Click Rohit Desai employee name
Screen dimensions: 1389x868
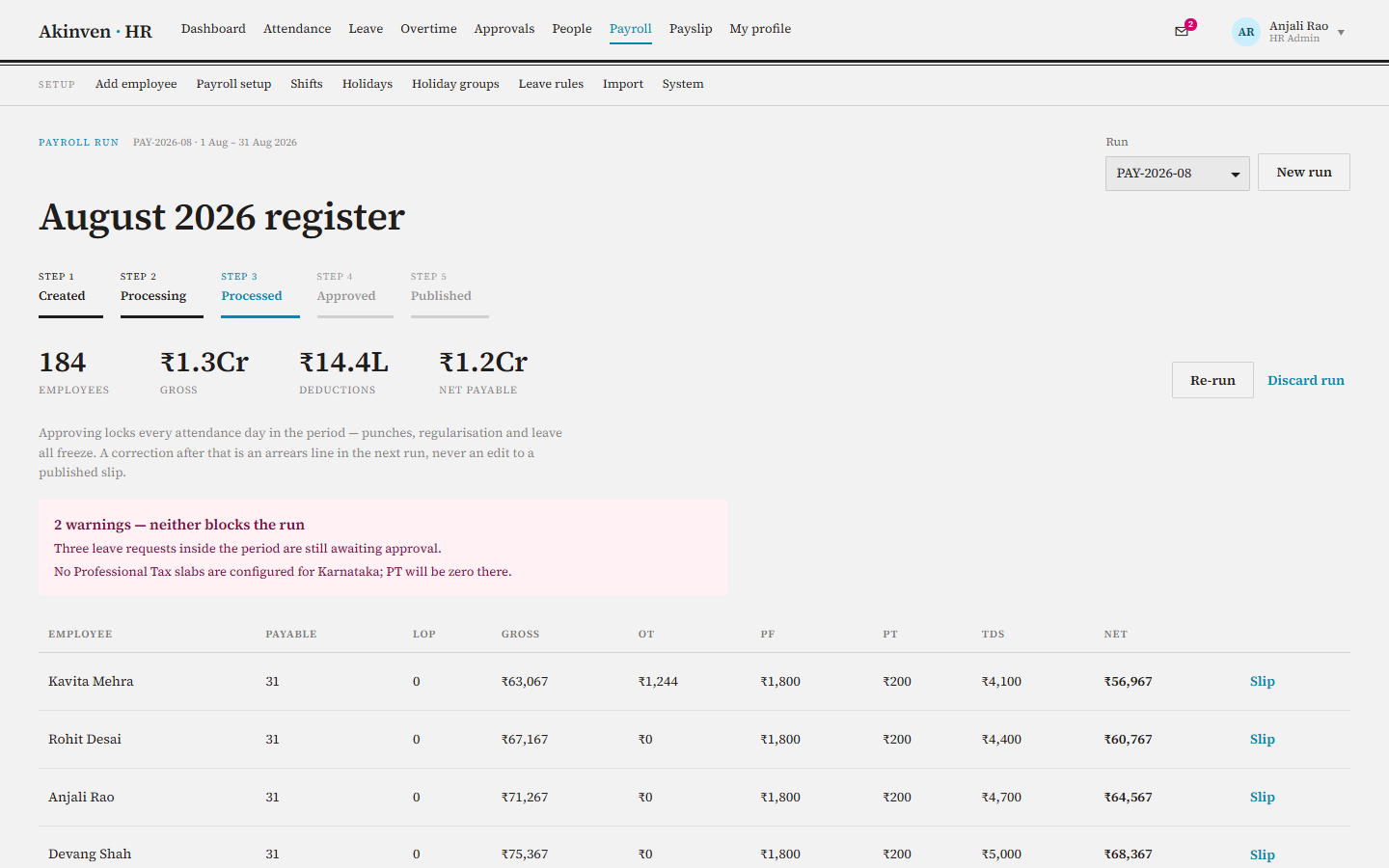[x=85, y=739]
